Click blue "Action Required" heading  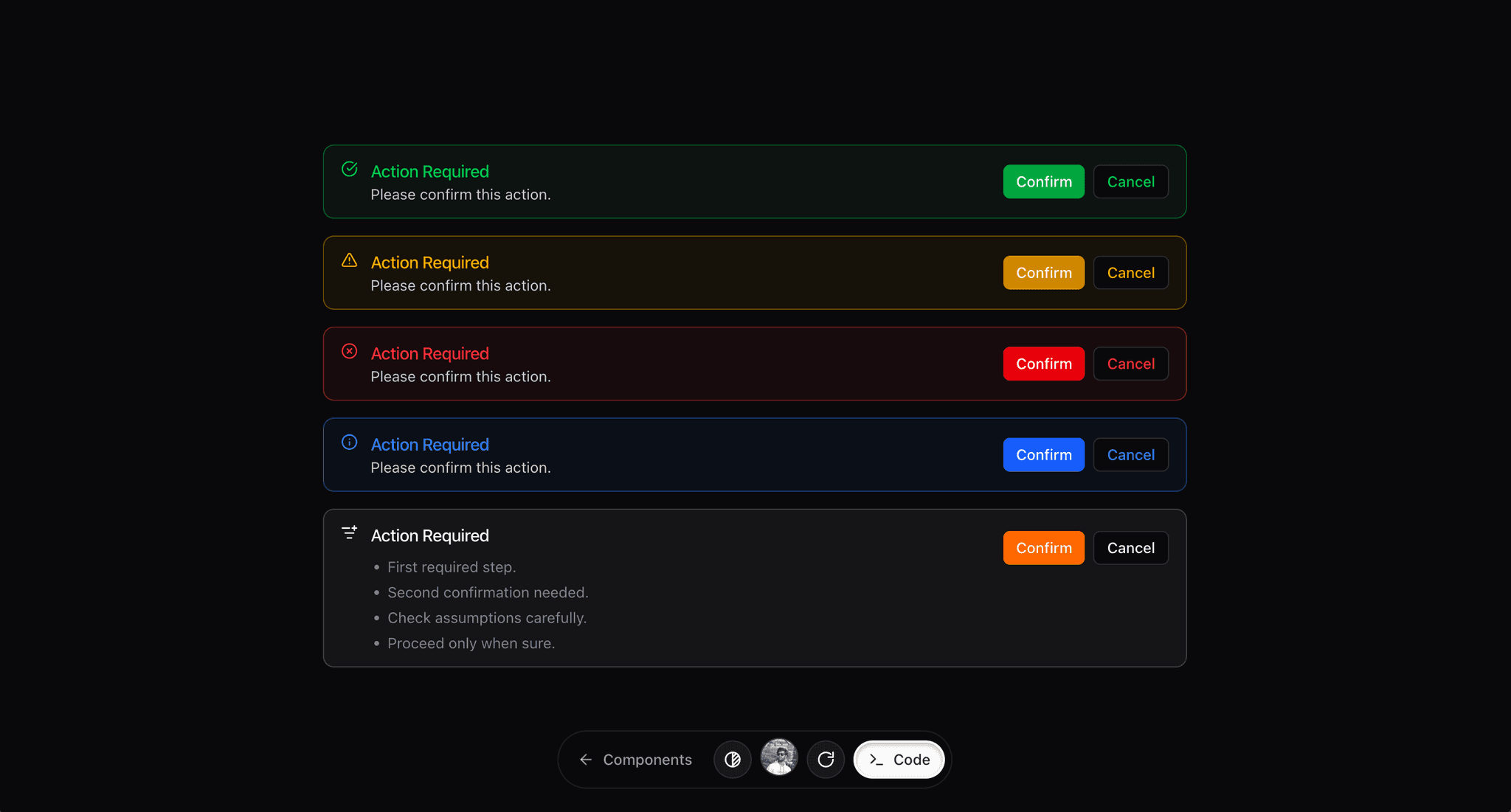[x=430, y=445]
